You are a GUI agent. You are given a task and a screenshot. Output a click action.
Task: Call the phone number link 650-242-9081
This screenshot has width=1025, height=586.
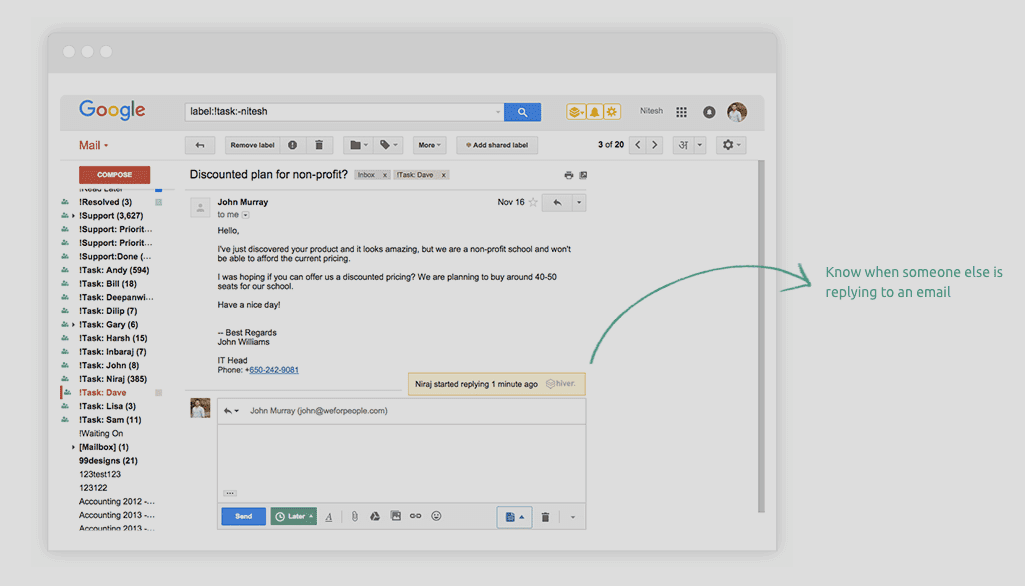(274, 370)
